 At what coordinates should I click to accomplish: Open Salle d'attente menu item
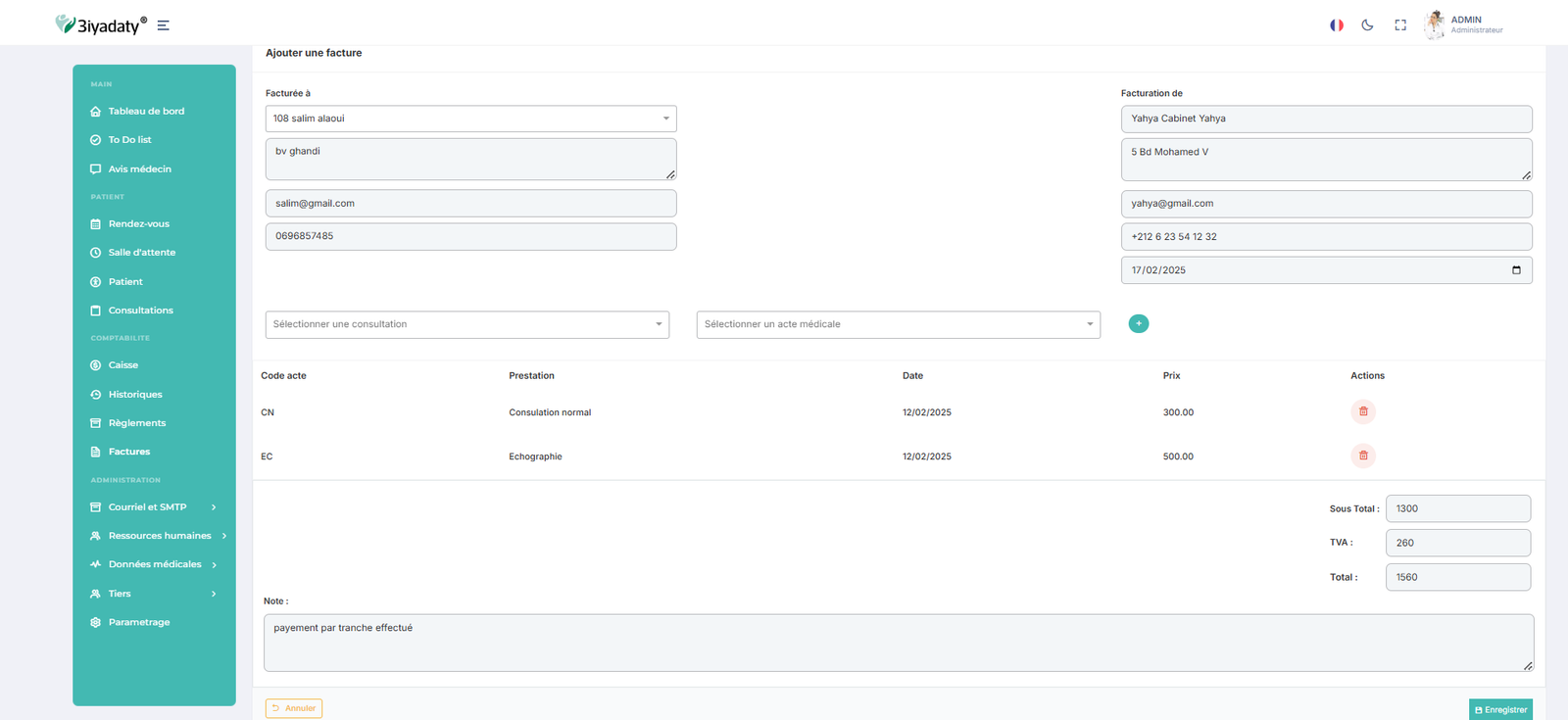click(x=141, y=253)
